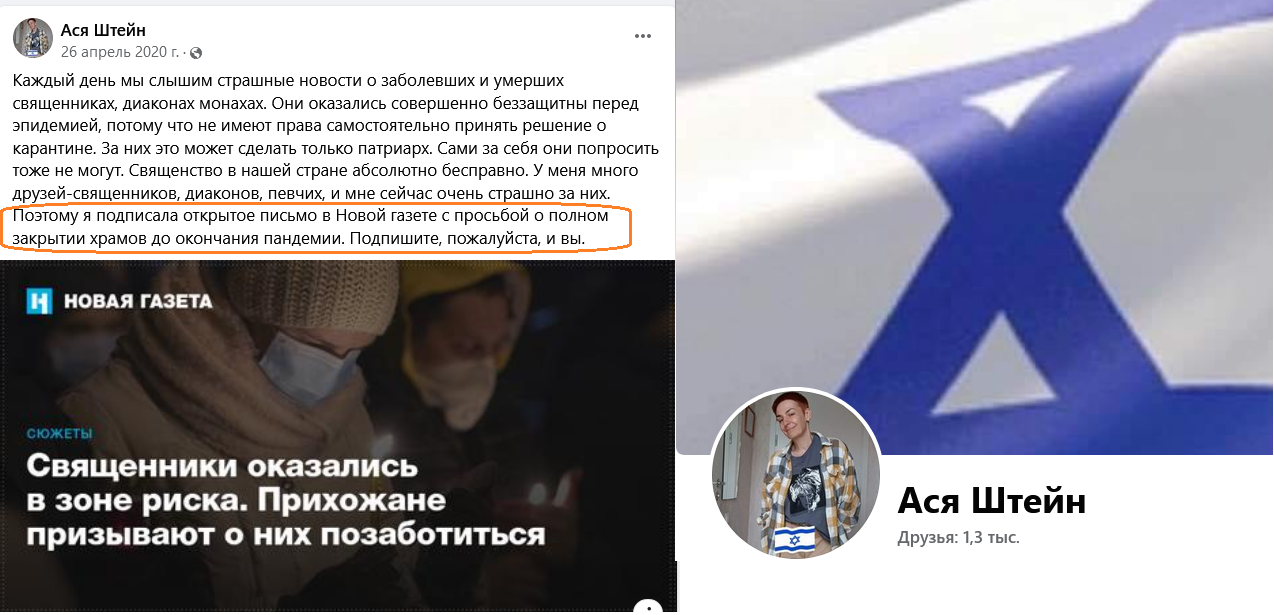This screenshot has width=1274, height=615.
Task: Click the large profile name Ася Штейн
Action: (x=991, y=499)
